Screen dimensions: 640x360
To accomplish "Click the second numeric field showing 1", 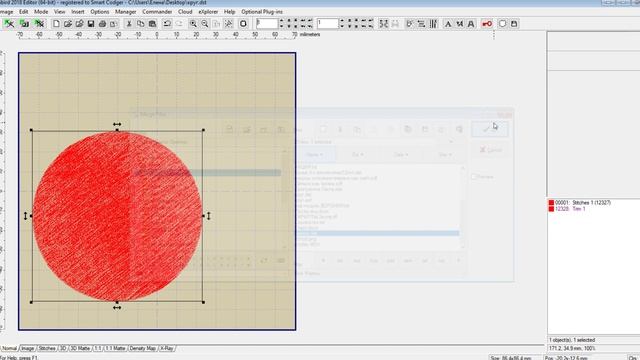I will tap(328, 24).
